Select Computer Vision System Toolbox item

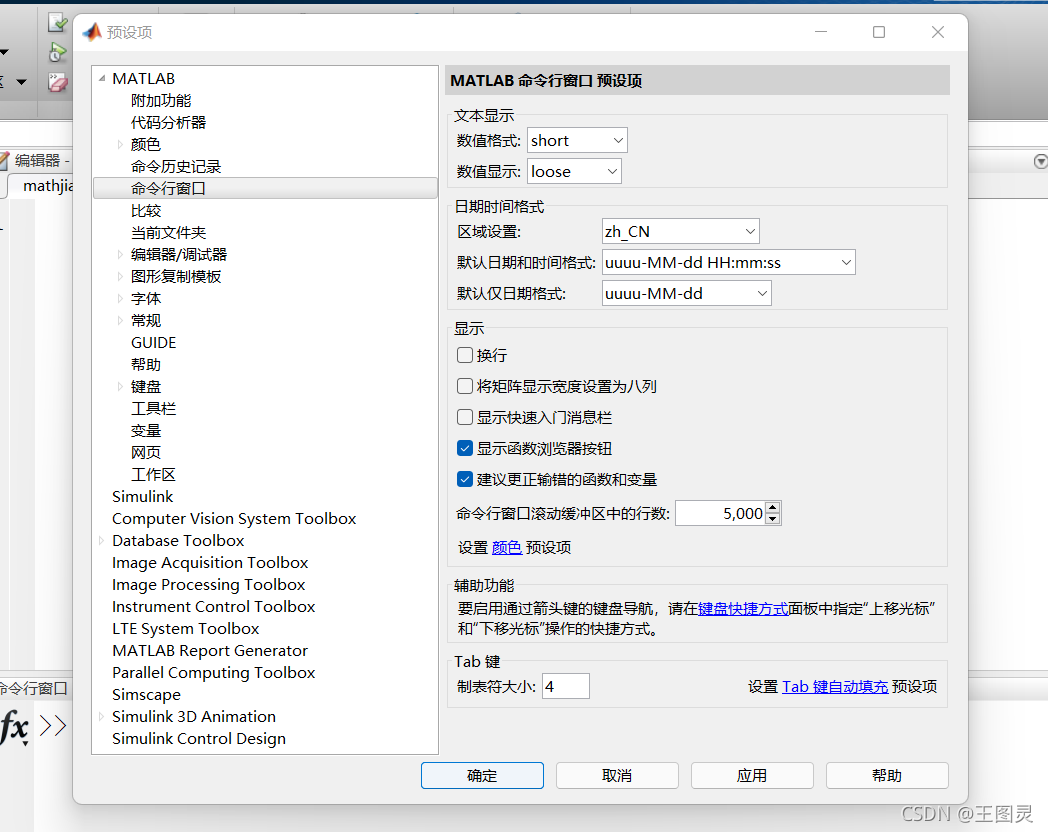tap(234, 519)
